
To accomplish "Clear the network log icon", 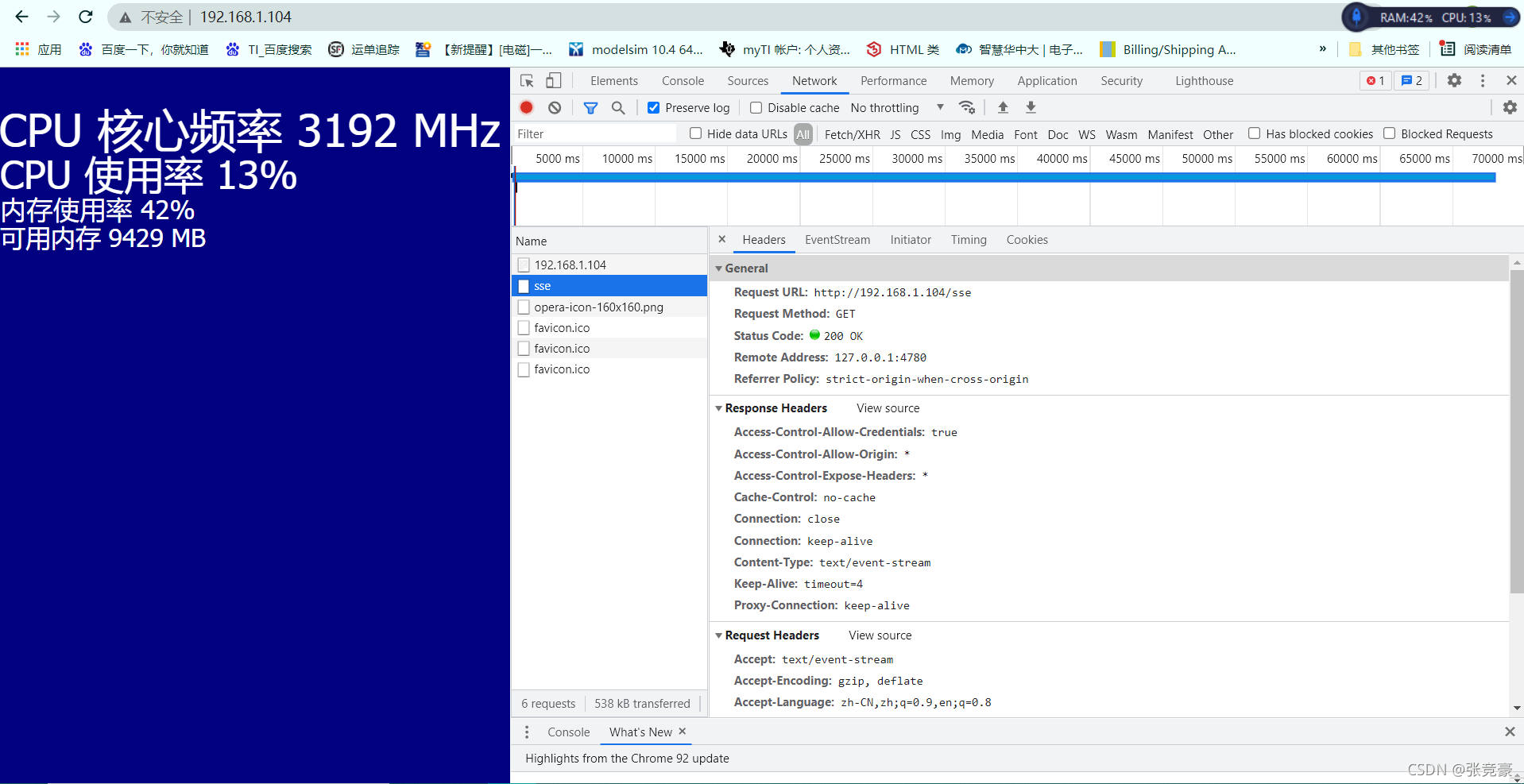I will [555, 107].
